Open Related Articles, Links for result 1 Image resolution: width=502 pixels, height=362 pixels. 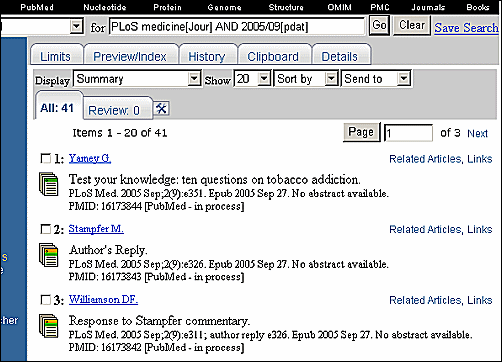point(441,159)
